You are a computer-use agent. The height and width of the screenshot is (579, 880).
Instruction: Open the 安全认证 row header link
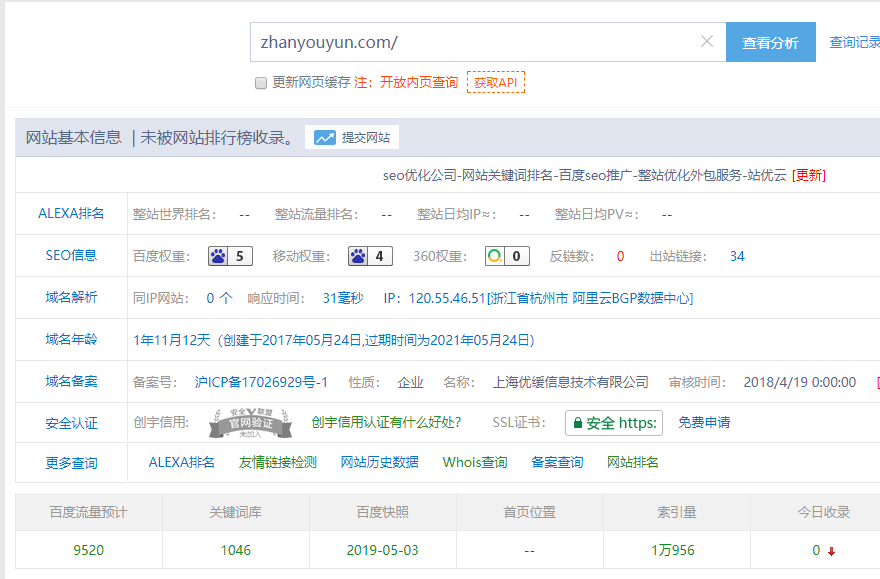click(x=71, y=423)
